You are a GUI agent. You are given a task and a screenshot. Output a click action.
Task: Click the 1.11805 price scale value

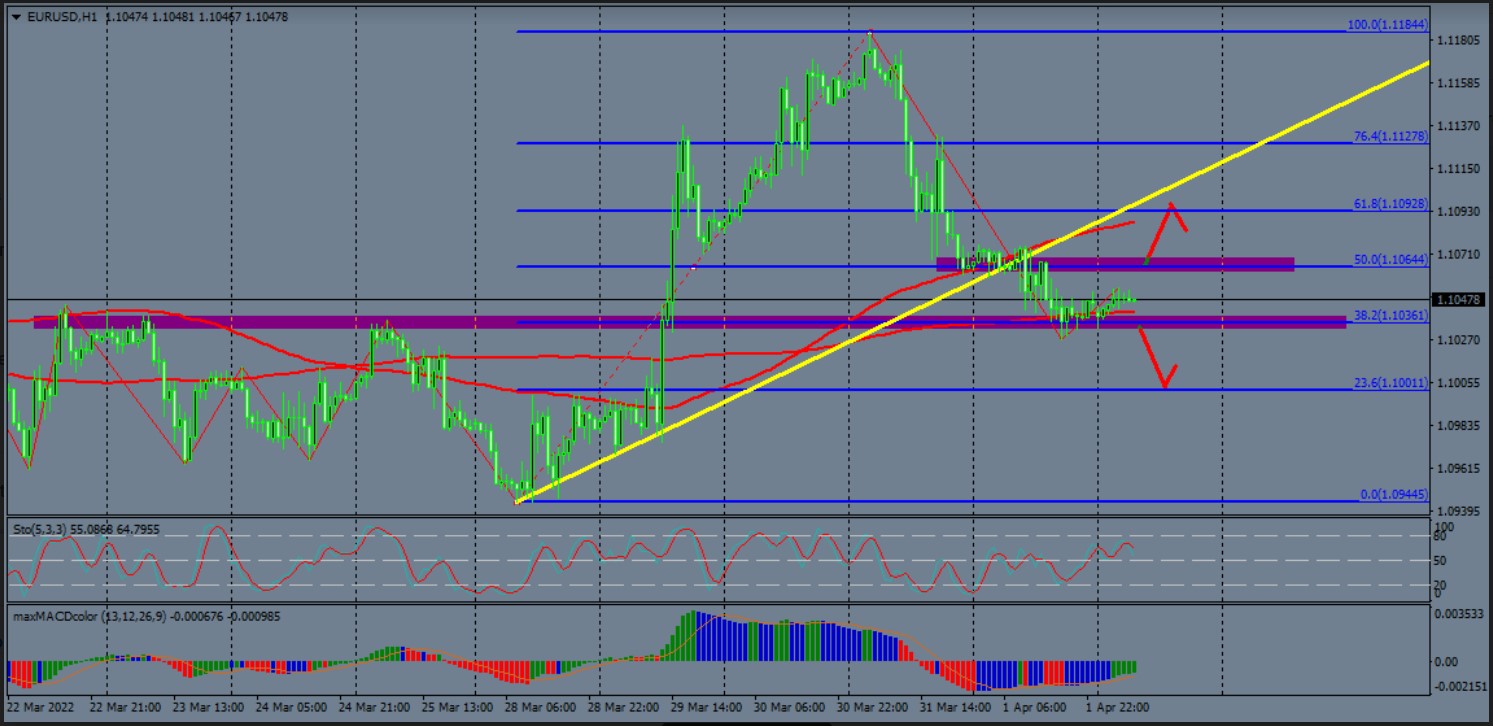pos(1459,41)
